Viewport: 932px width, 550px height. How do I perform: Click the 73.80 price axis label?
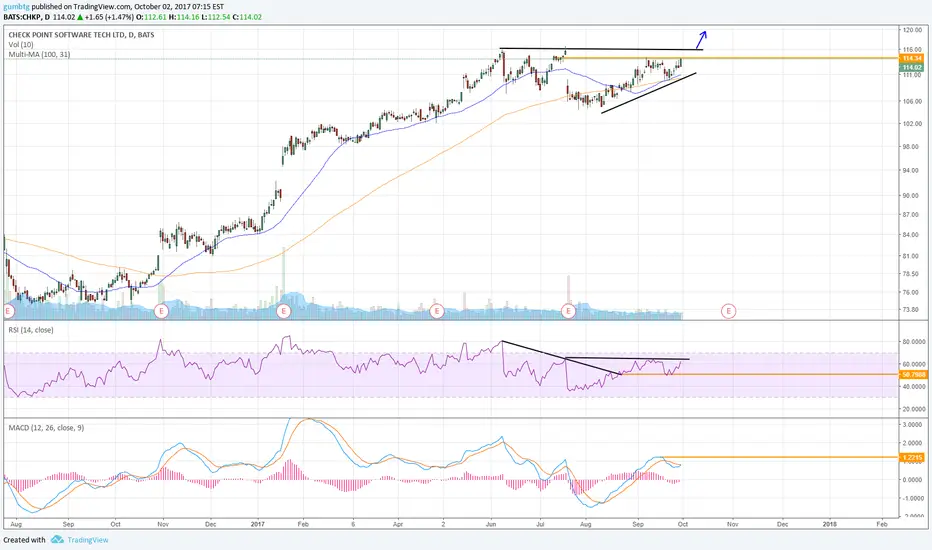point(912,309)
